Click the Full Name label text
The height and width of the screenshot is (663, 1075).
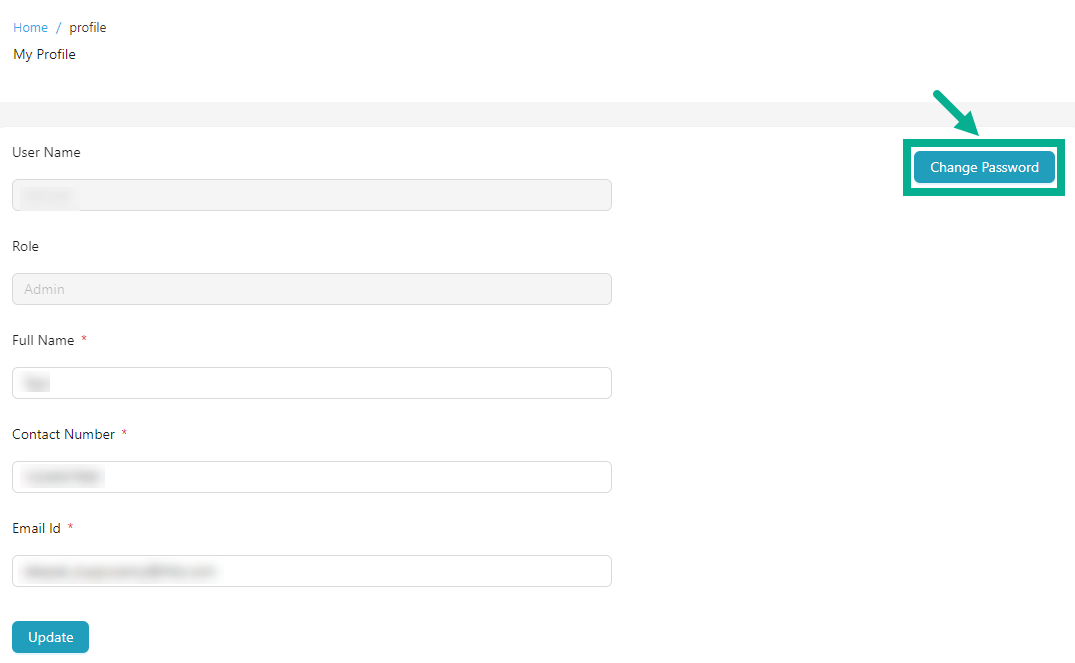point(42,340)
